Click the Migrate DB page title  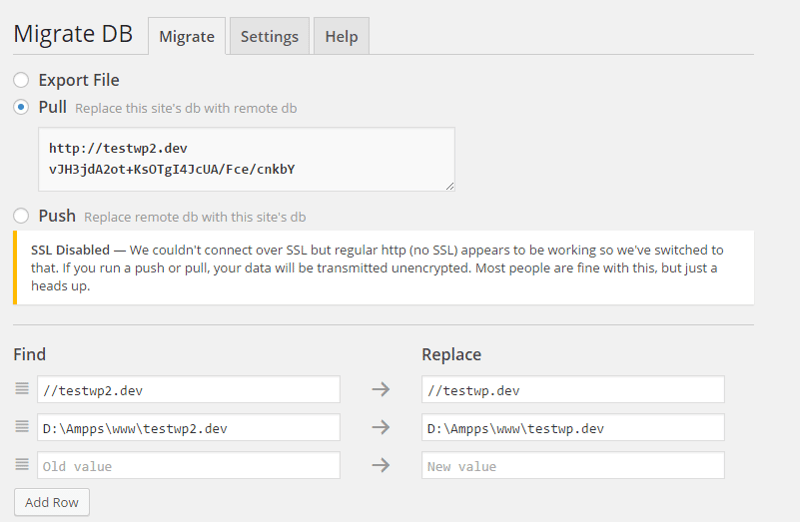[x=73, y=35]
